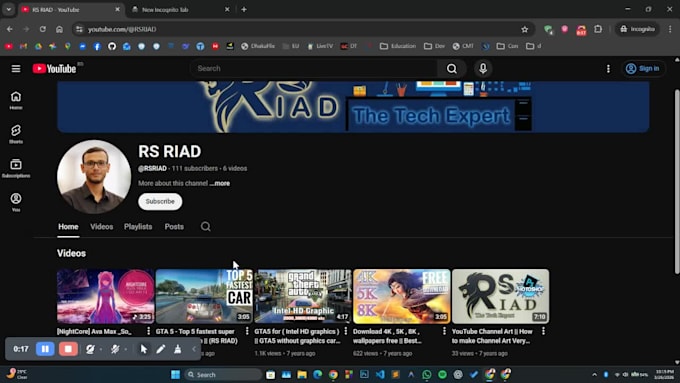
Task: Start voice search with microphone icon
Action: coord(483,69)
